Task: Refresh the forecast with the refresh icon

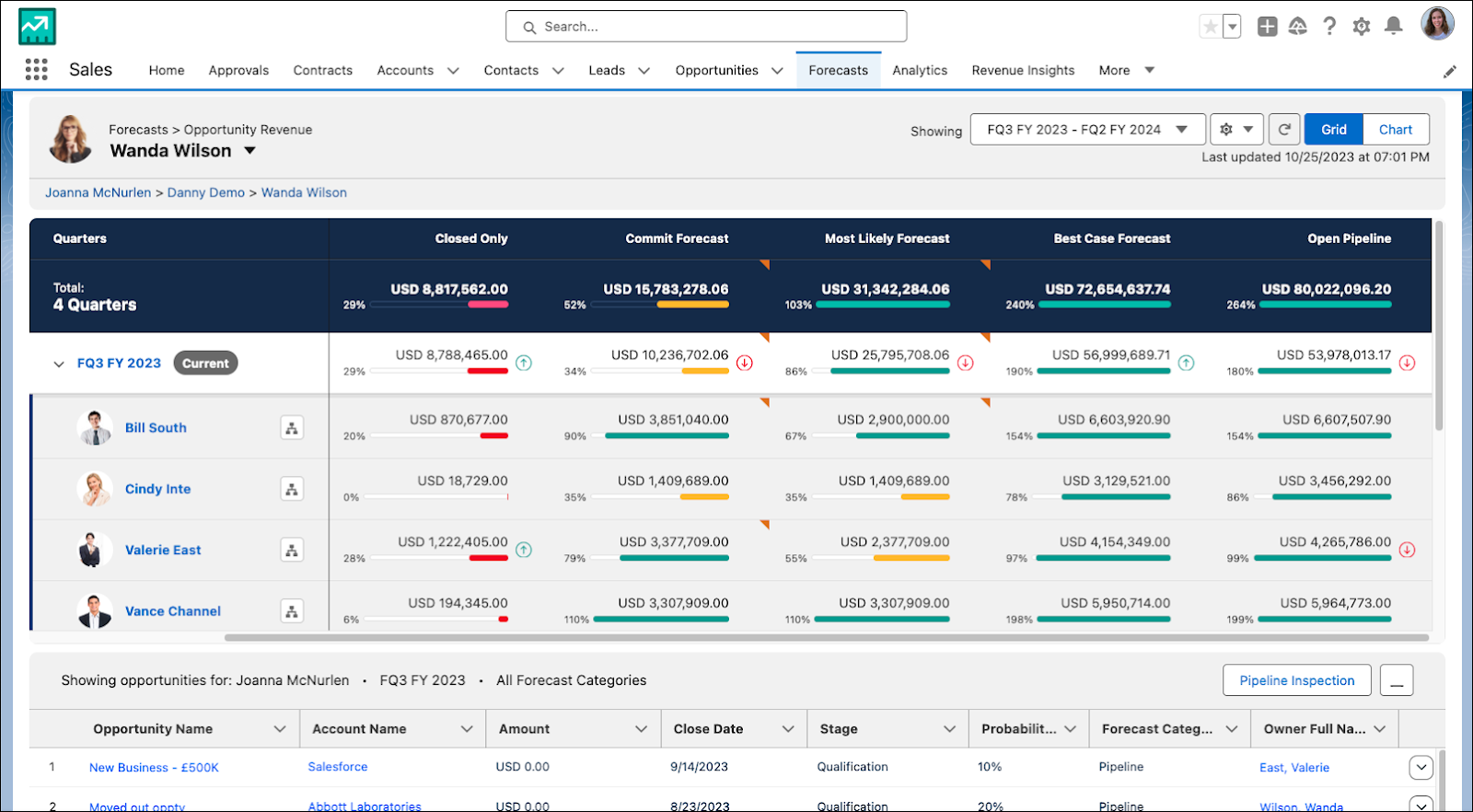Action: click(1284, 130)
